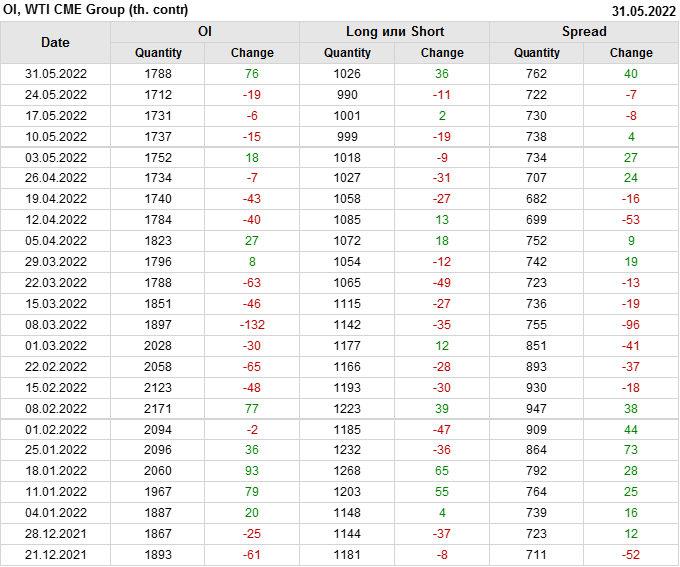Click the "OI" group header
680x567 pixels.
204,31
